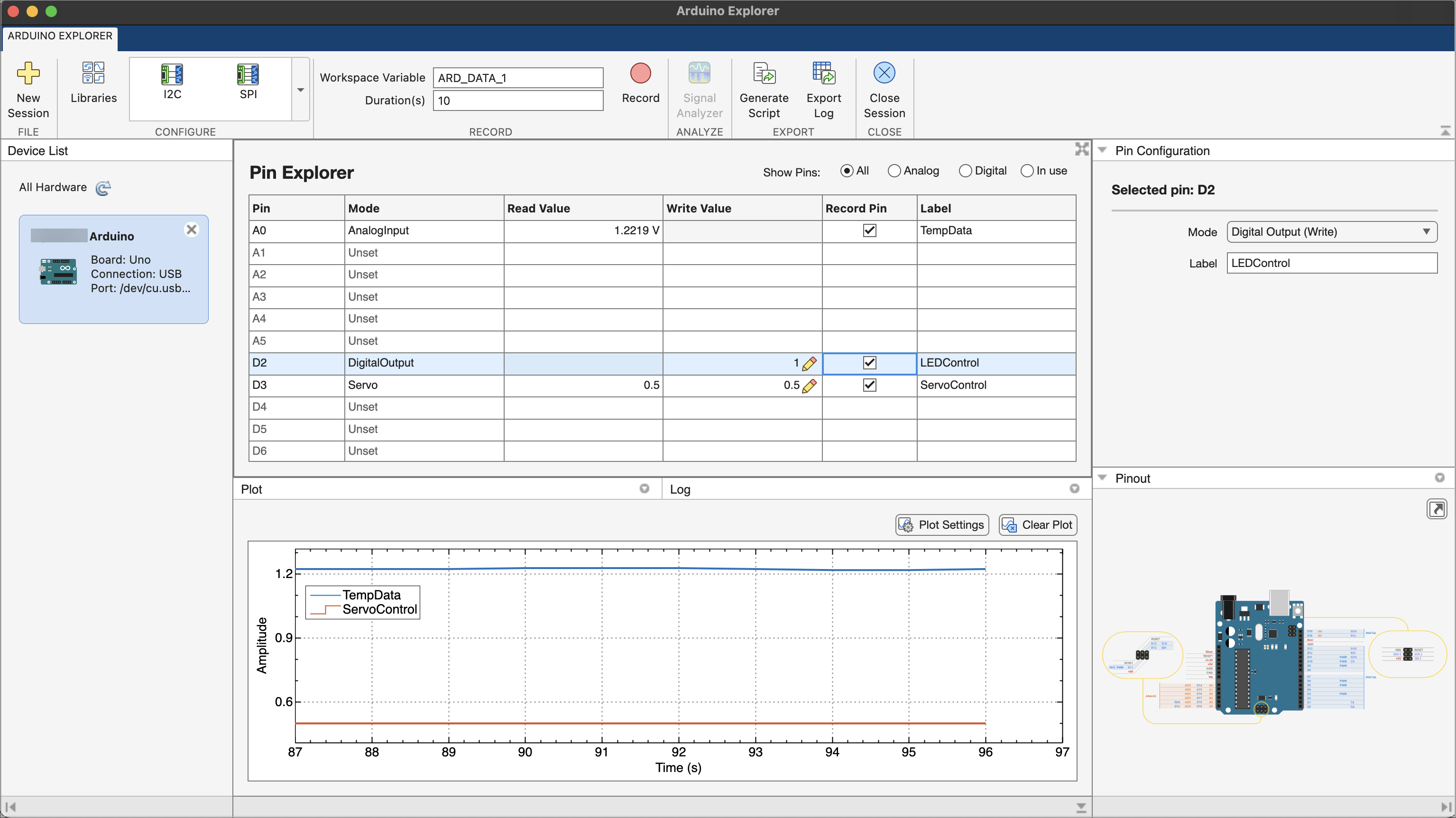Disable Record Pin for A0 TempData
Image resolution: width=1456 pixels, height=818 pixels.
tap(869, 230)
